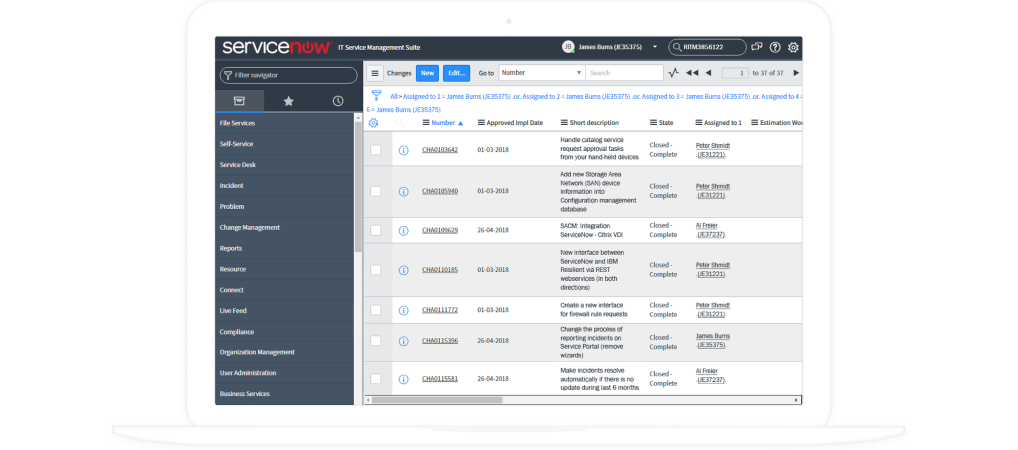The width and height of the screenshot is (1018, 450).
Task: Select checkbox for CHA0103642
Action: pos(375,150)
